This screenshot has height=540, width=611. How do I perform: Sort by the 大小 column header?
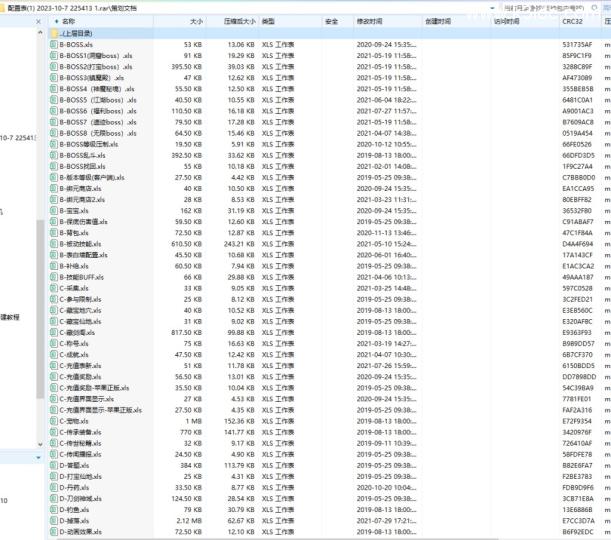click(x=196, y=21)
